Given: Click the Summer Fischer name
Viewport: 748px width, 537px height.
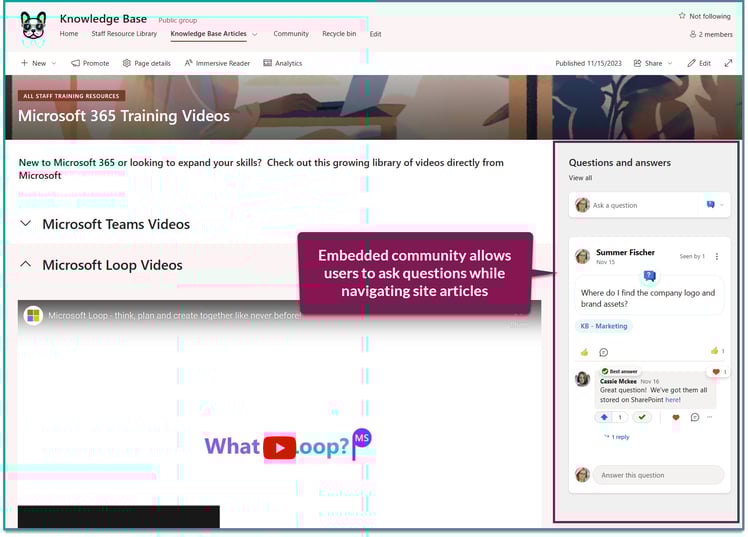Looking at the screenshot, I should click(625, 252).
